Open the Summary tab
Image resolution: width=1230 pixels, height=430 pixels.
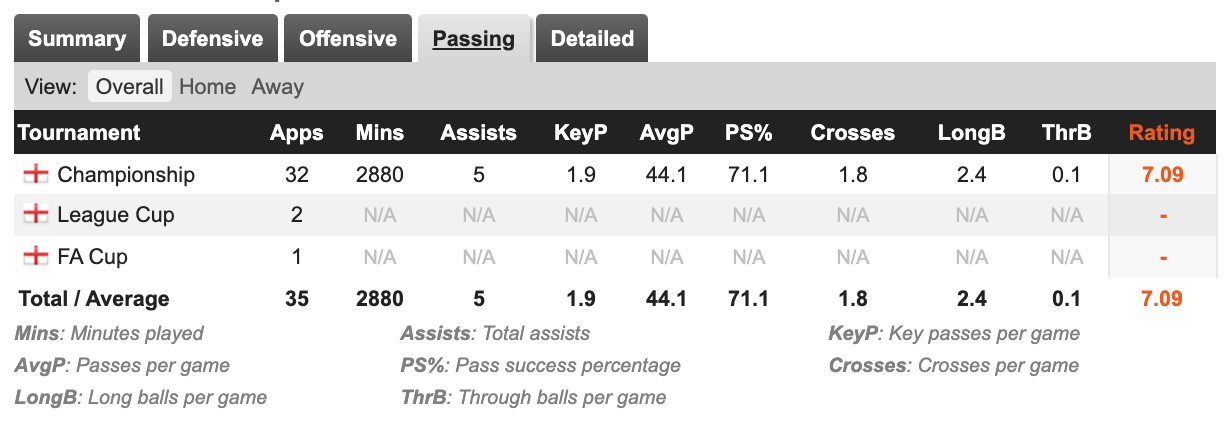[77, 39]
